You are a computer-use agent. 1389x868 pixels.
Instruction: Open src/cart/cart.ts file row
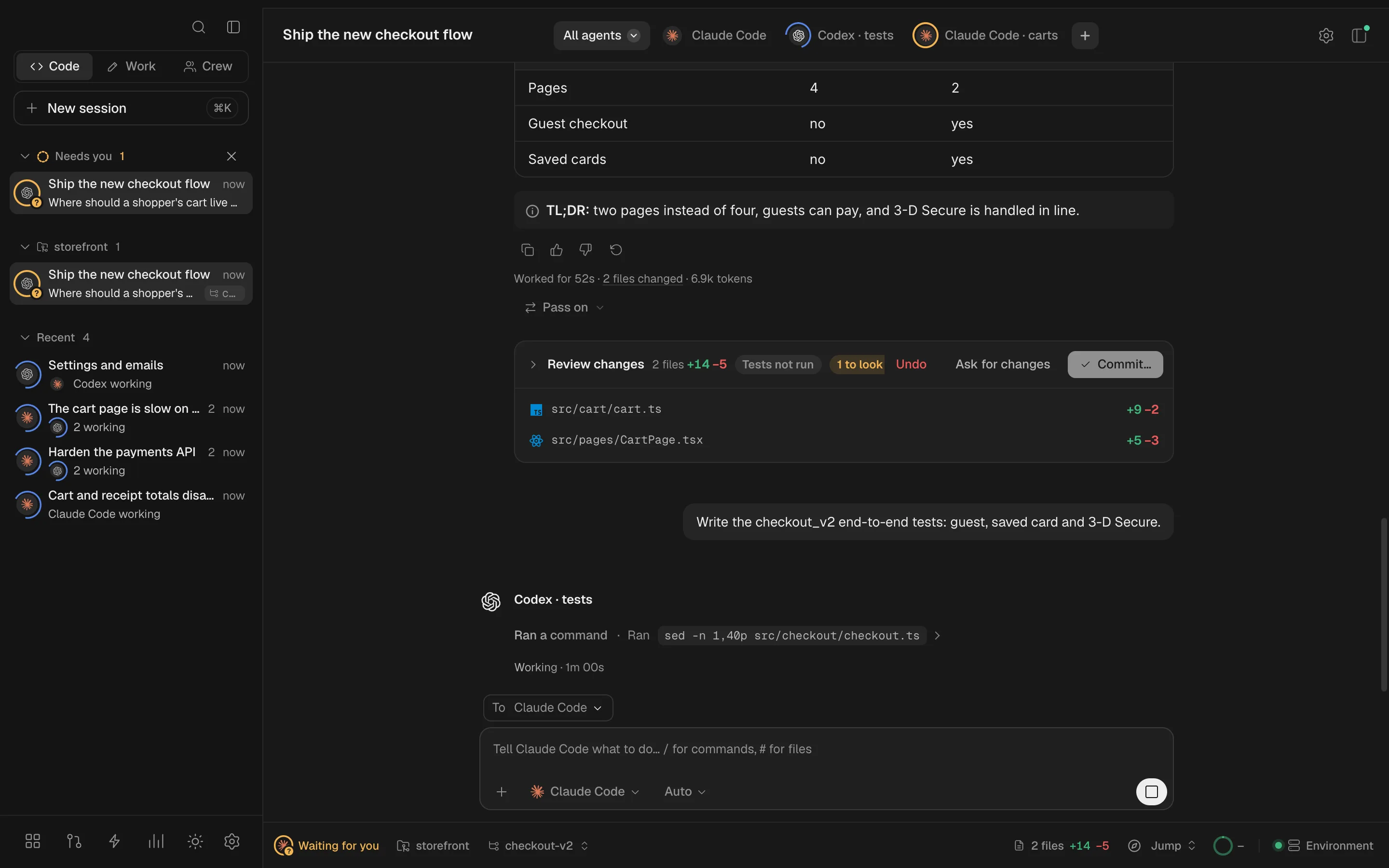click(844, 409)
